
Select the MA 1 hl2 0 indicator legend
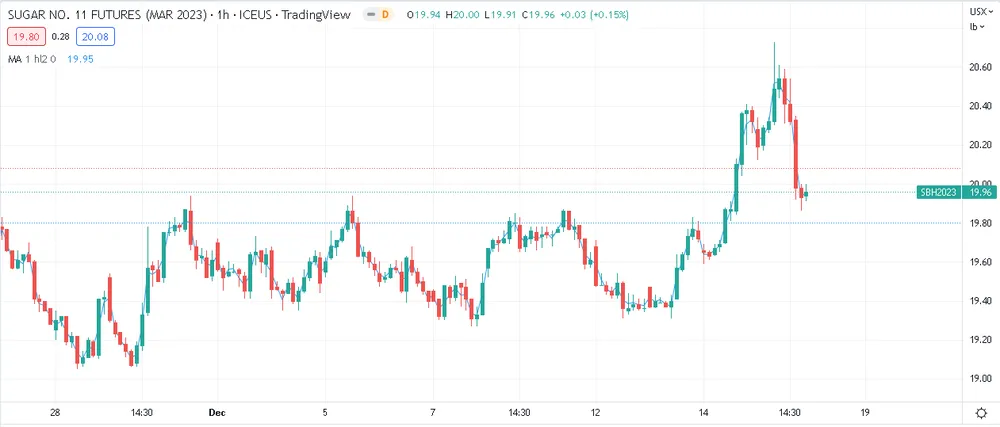tap(30, 59)
